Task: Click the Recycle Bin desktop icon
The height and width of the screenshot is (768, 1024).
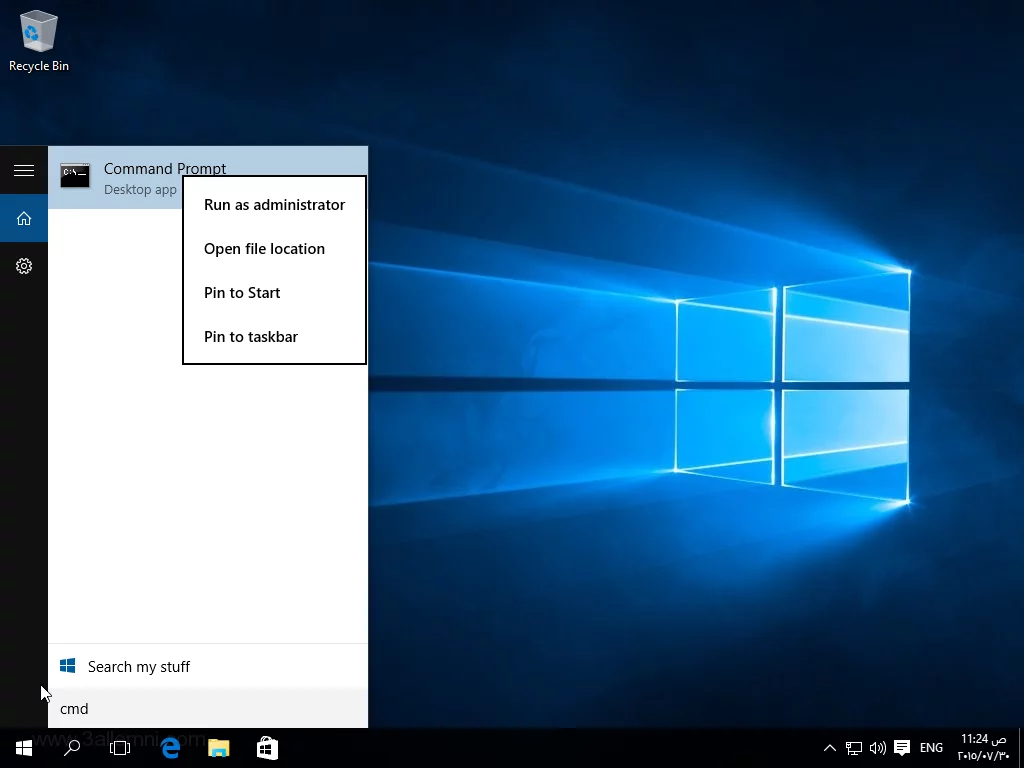Action: [x=38, y=40]
